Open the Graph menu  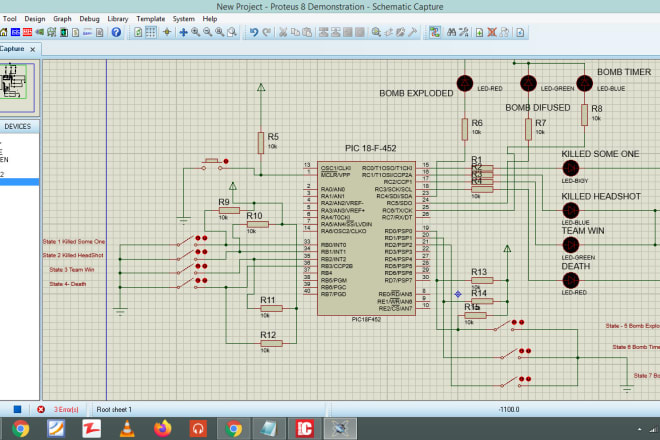pyautogui.click(x=62, y=19)
